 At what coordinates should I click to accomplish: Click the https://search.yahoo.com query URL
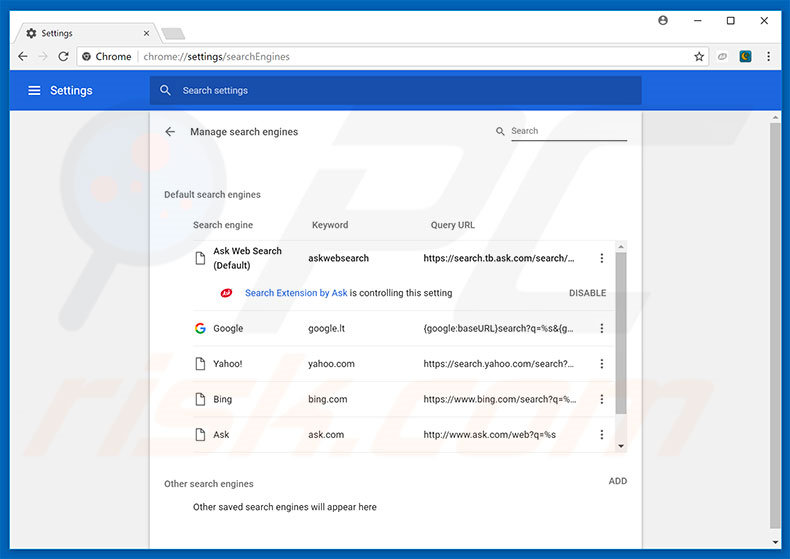click(x=498, y=364)
